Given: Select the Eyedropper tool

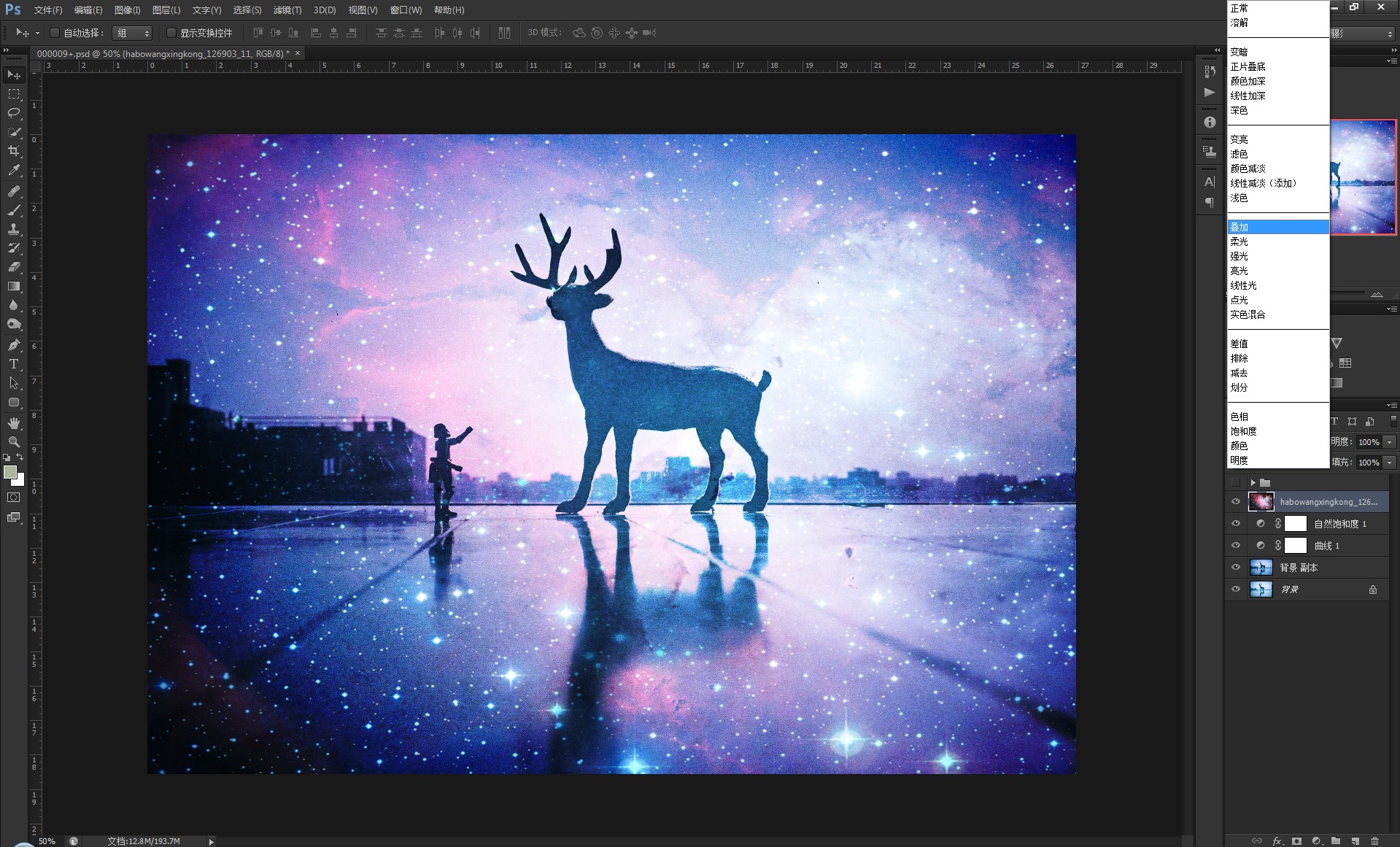Looking at the screenshot, I should 14,170.
